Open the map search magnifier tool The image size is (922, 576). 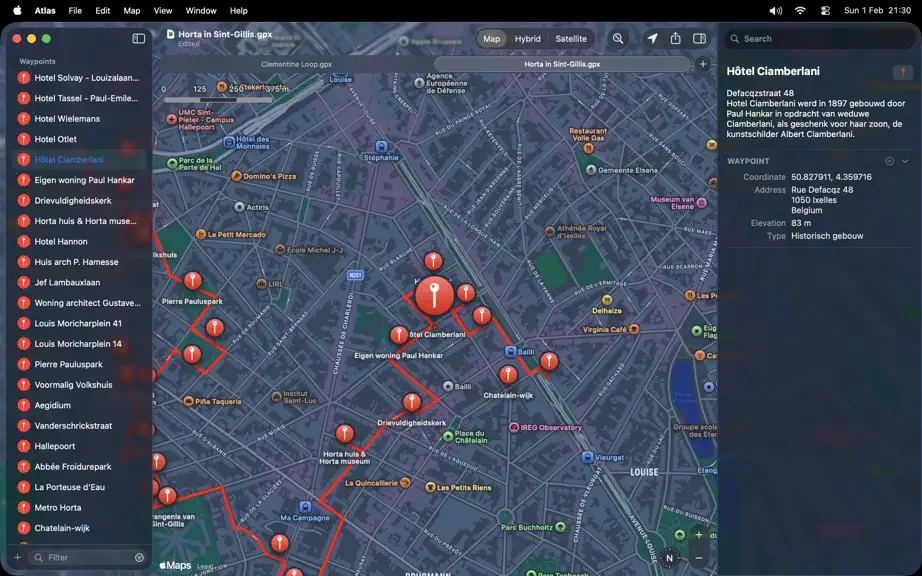point(618,39)
